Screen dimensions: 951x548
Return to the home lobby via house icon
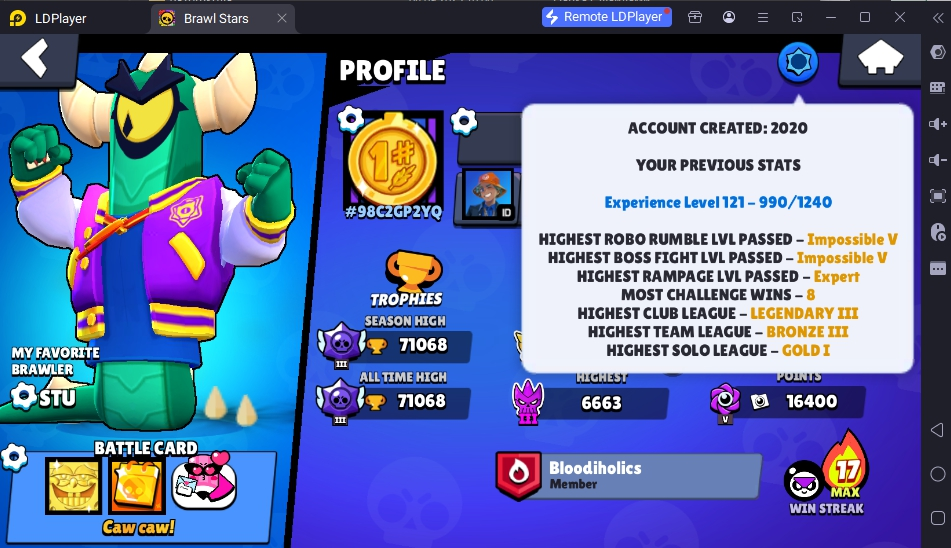[x=879, y=58]
